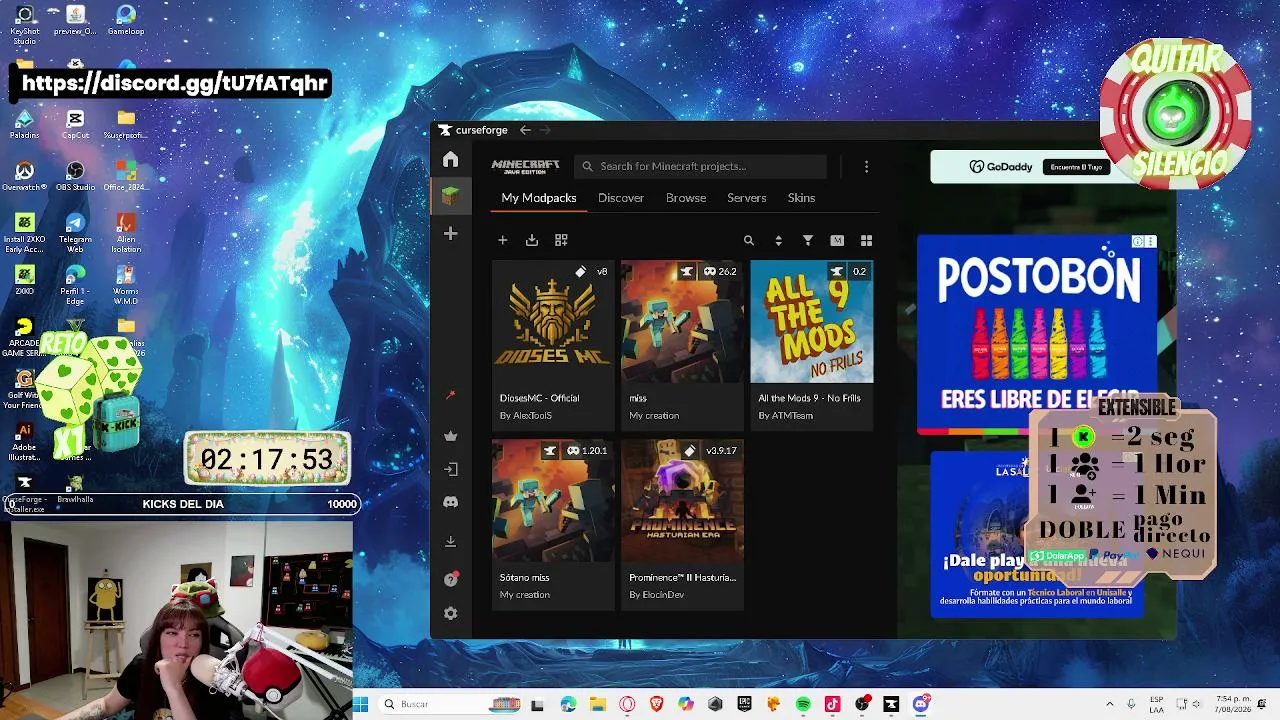Viewport: 1280px width, 720px height.
Task: Create a new modpack with plus icon
Action: pyautogui.click(x=503, y=240)
